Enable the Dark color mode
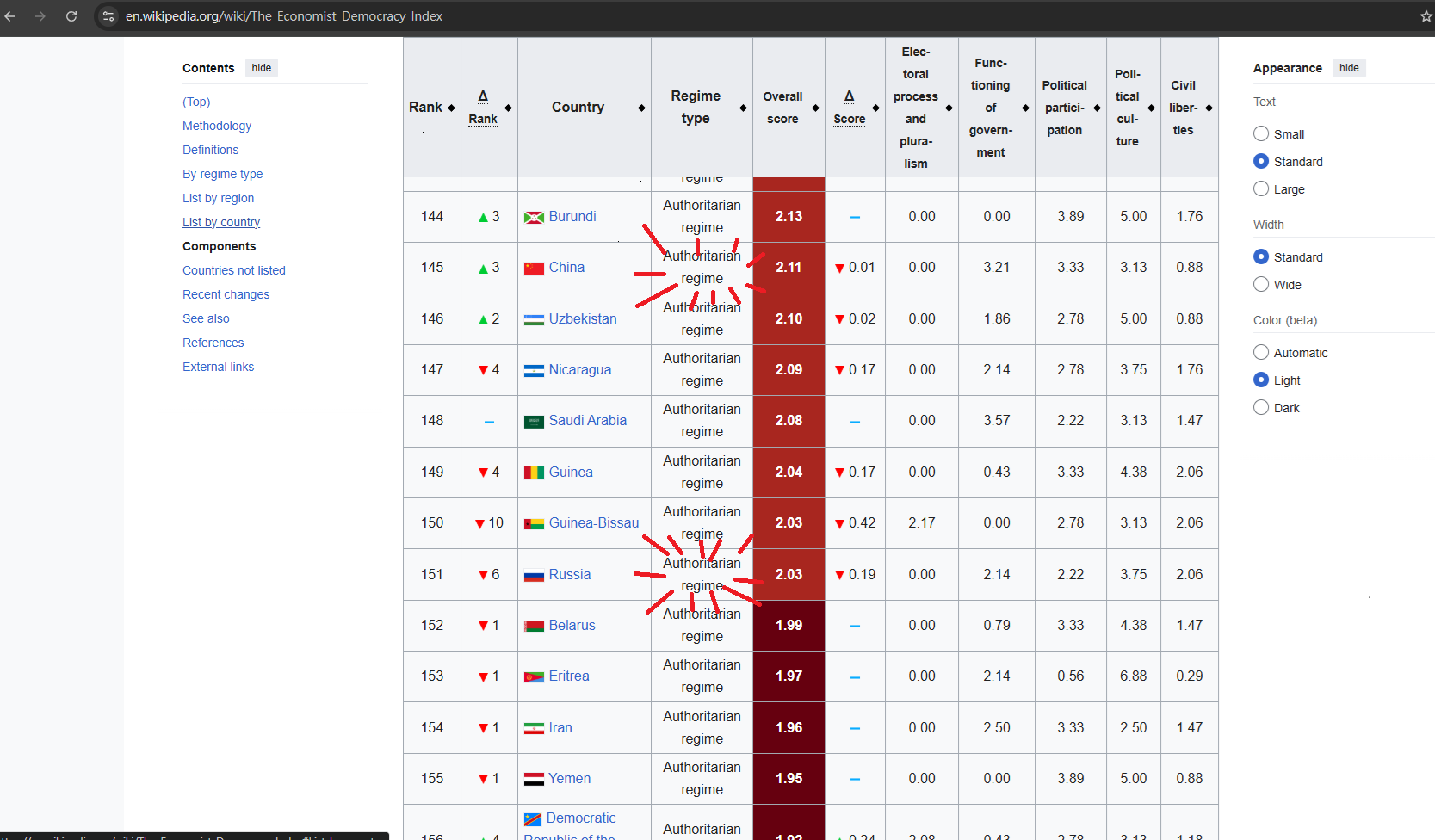 pyautogui.click(x=1261, y=408)
